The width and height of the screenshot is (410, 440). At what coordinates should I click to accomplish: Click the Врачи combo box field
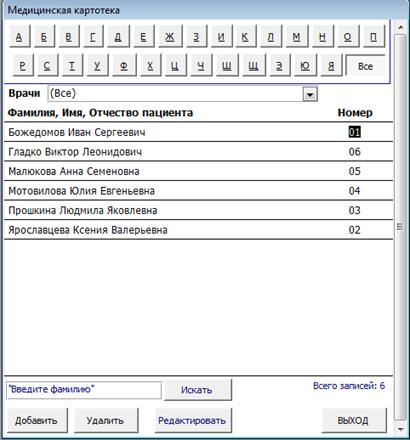[183, 94]
